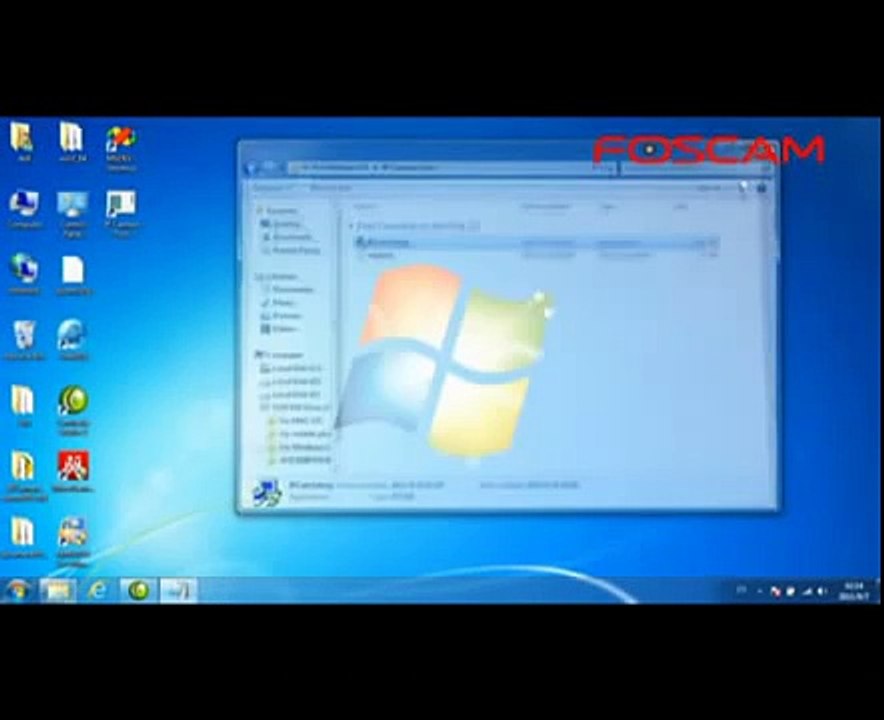This screenshot has height=720, width=884.
Task: Select the Control Panel desktop icon
Action: (72, 214)
